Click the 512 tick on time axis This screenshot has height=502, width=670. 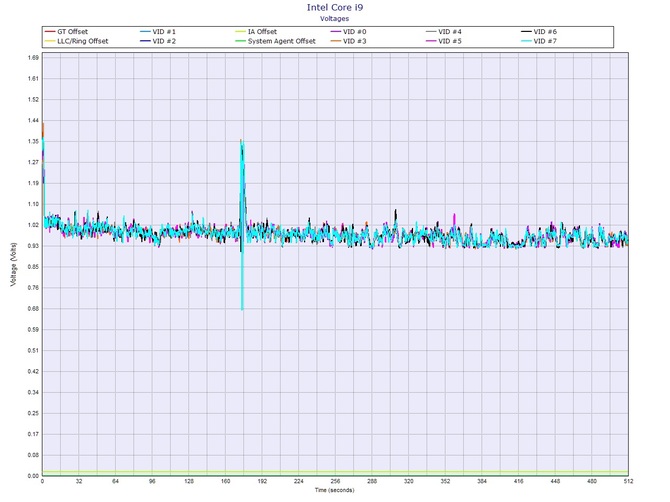628,481
